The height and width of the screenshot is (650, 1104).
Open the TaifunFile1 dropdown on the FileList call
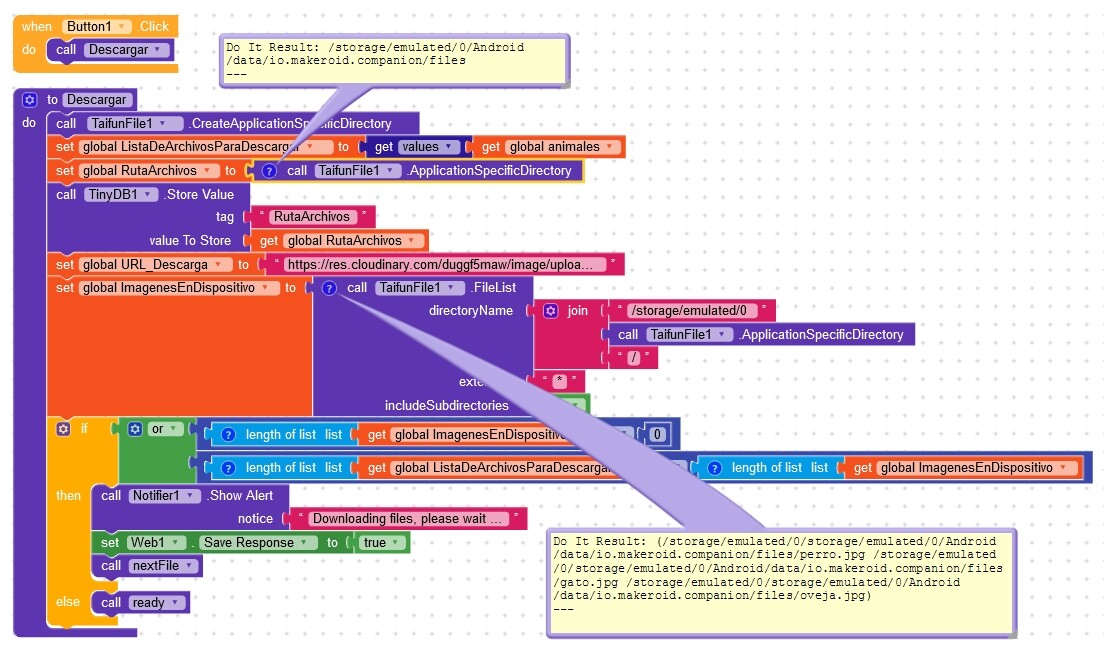[420, 288]
